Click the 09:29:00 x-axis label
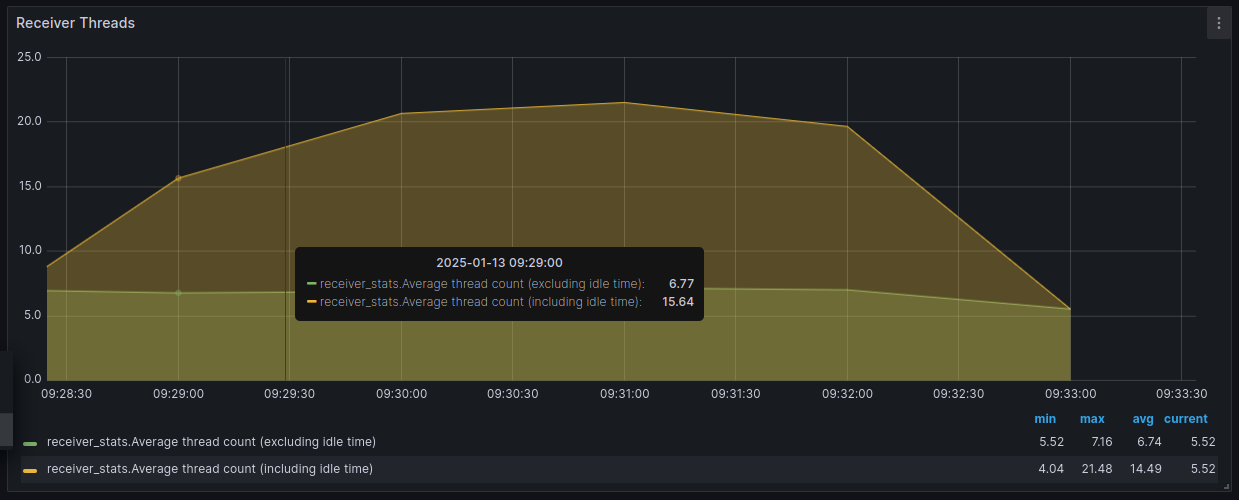 click(178, 394)
